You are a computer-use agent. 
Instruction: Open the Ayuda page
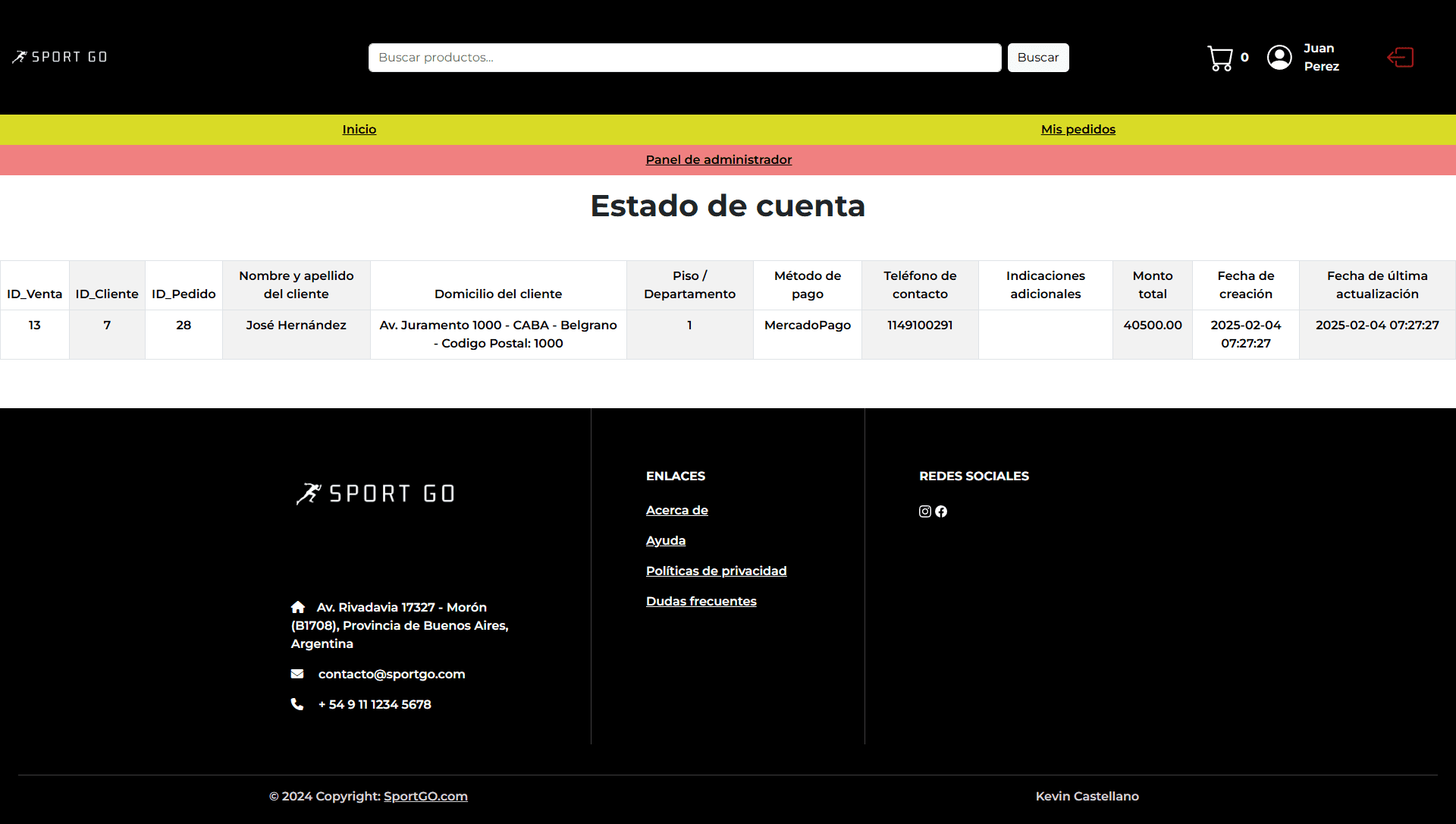[x=665, y=540]
